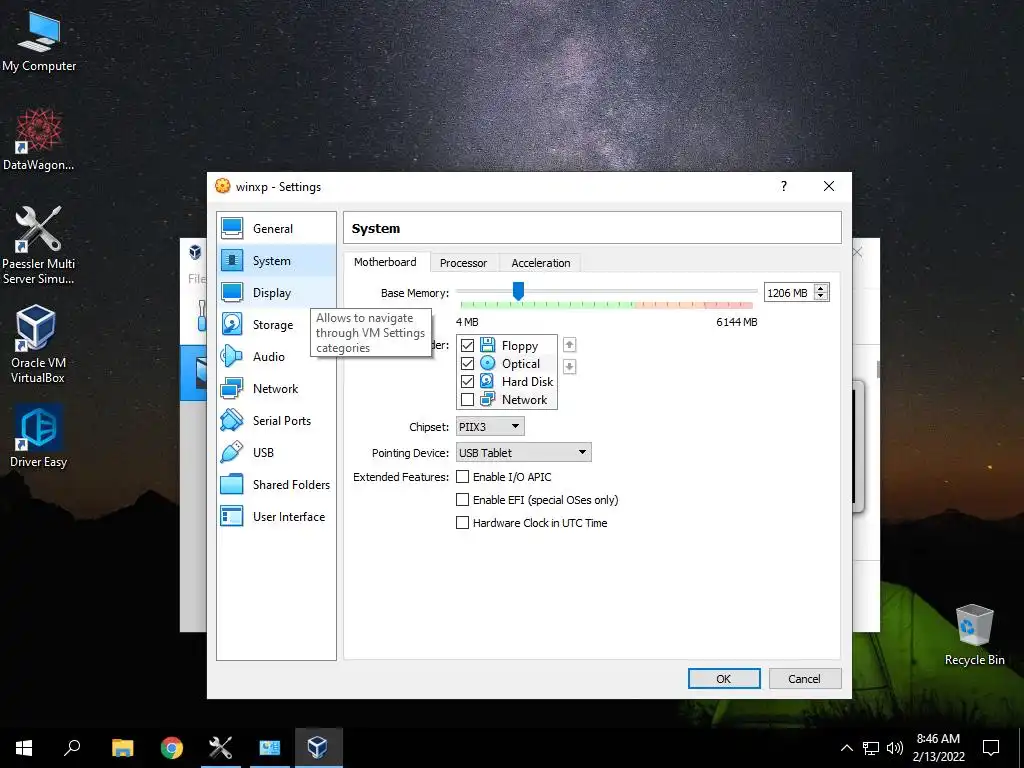This screenshot has width=1024, height=768.
Task: Click the network tray icon
Action: click(871, 748)
